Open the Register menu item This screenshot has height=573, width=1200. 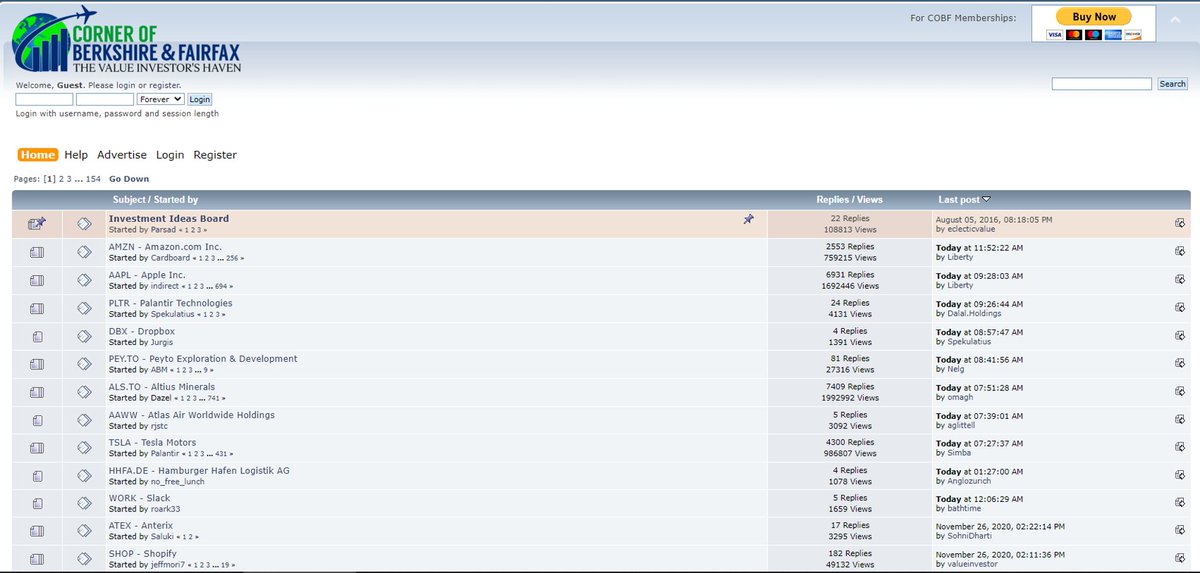click(215, 155)
